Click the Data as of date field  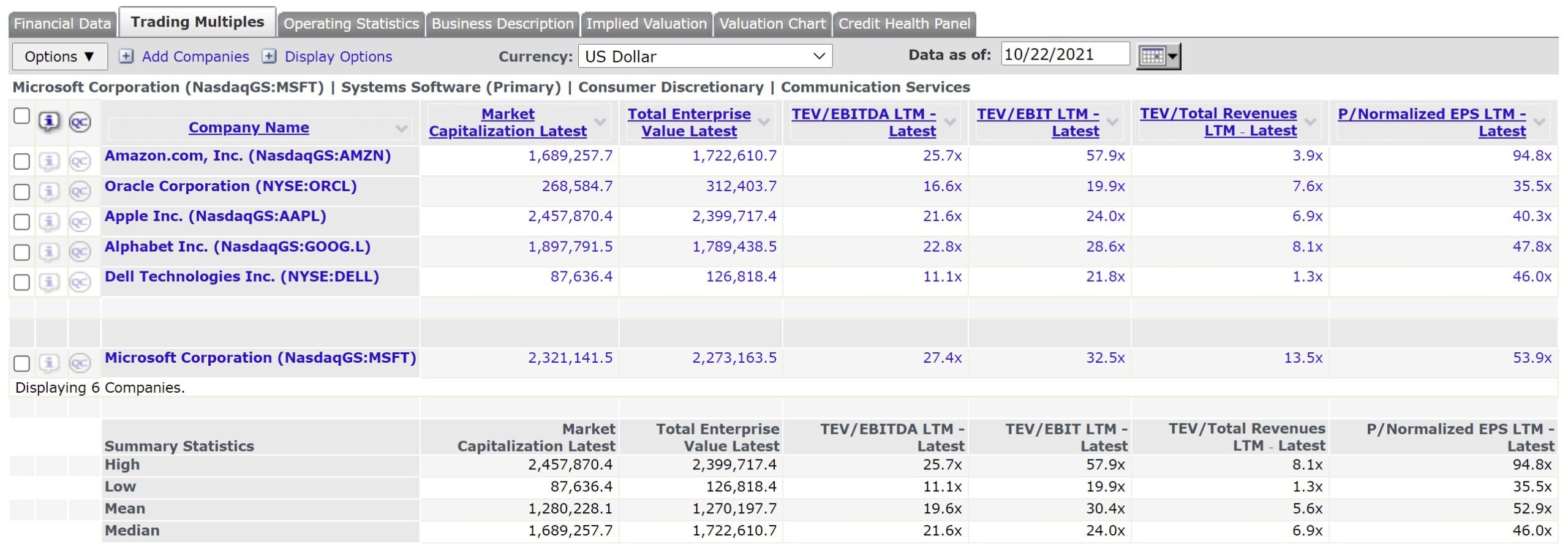tap(1065, 54)
